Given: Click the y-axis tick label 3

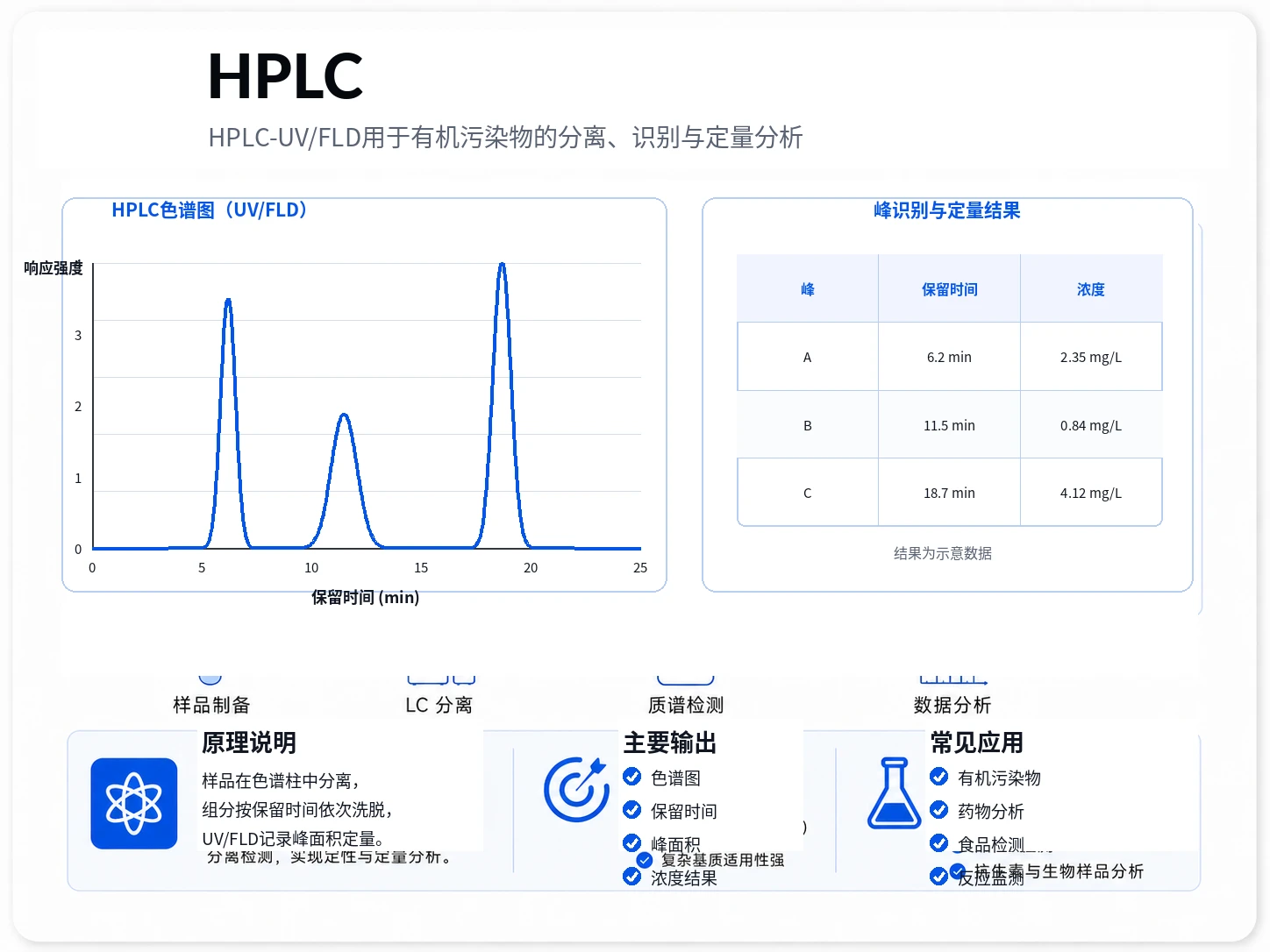Looking at the screenshot, I should tap(78, 335).
